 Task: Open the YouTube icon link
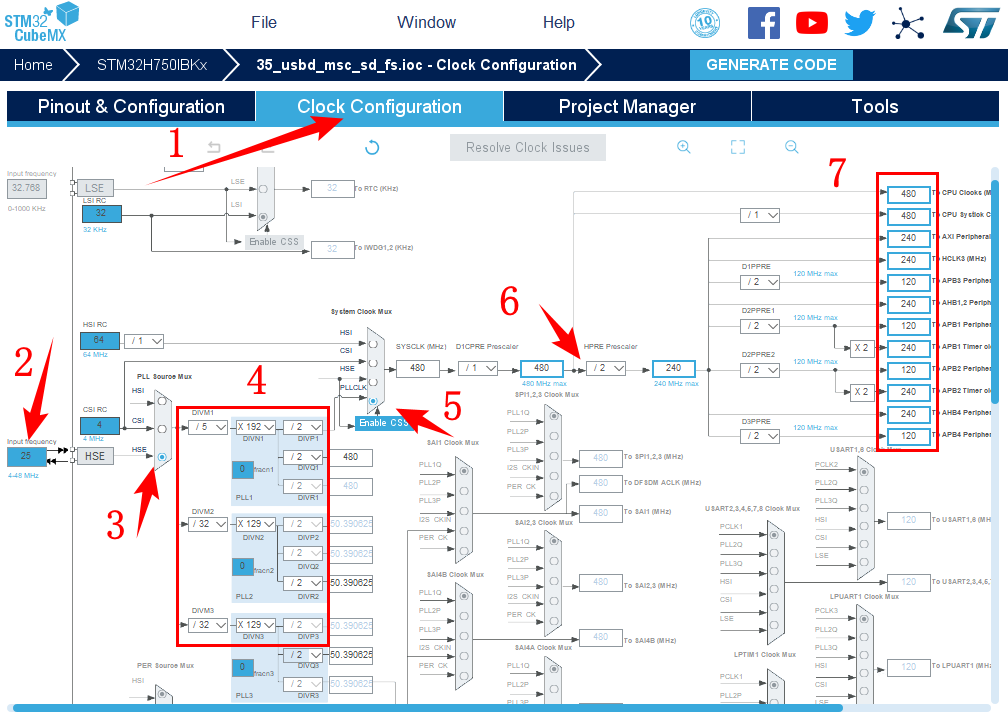click(x=812, y=23)
